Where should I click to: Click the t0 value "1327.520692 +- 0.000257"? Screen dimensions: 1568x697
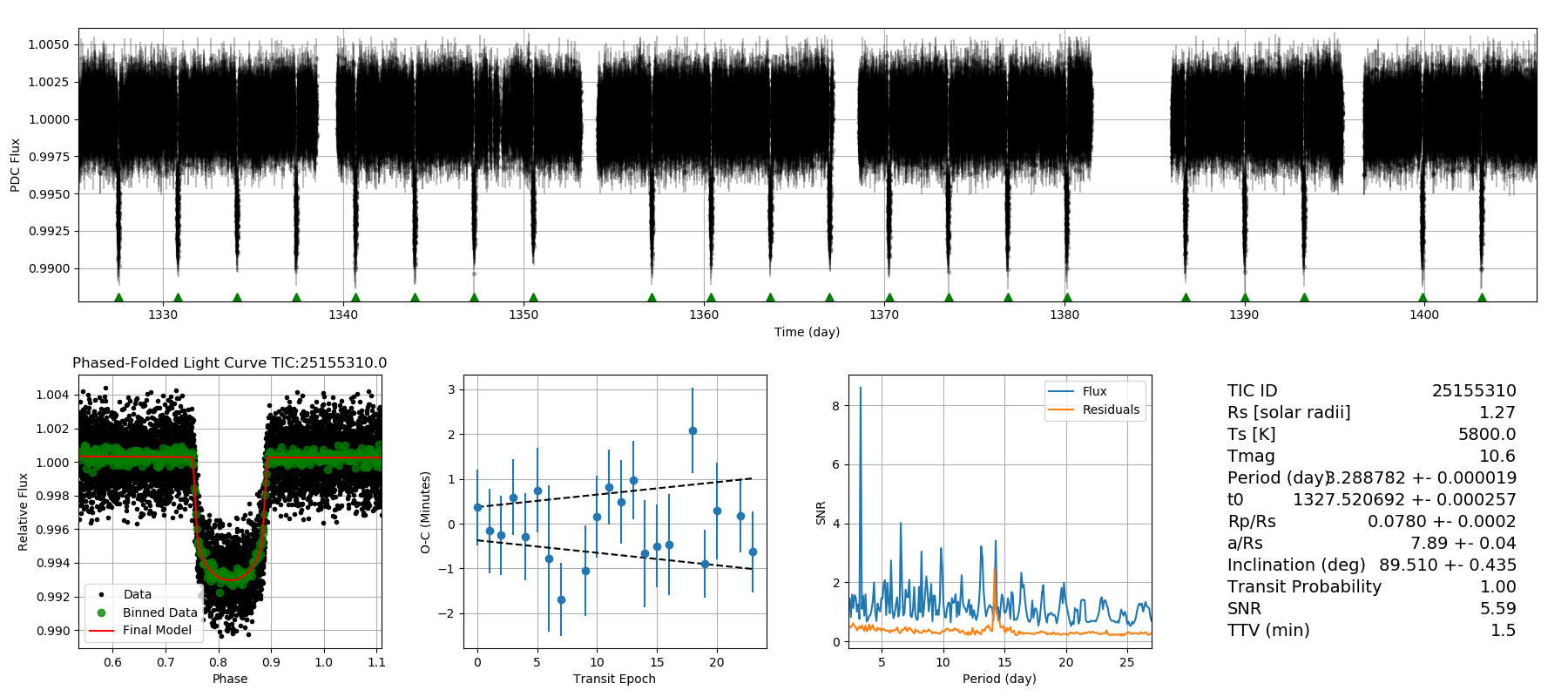click(1404, 500)
